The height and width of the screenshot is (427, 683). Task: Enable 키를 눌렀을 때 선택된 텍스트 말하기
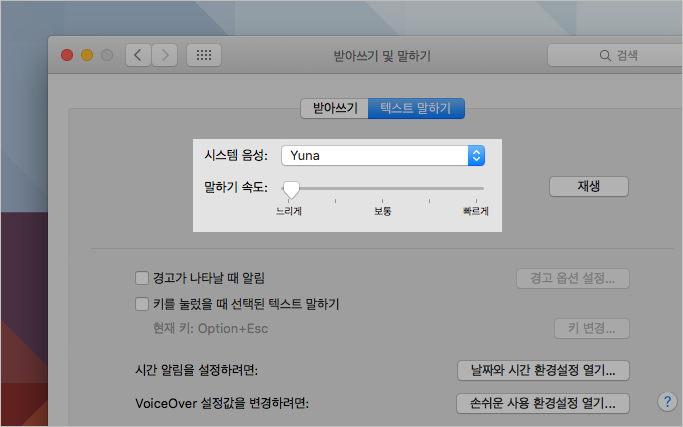pyautogui.click(x=142, y=304)
